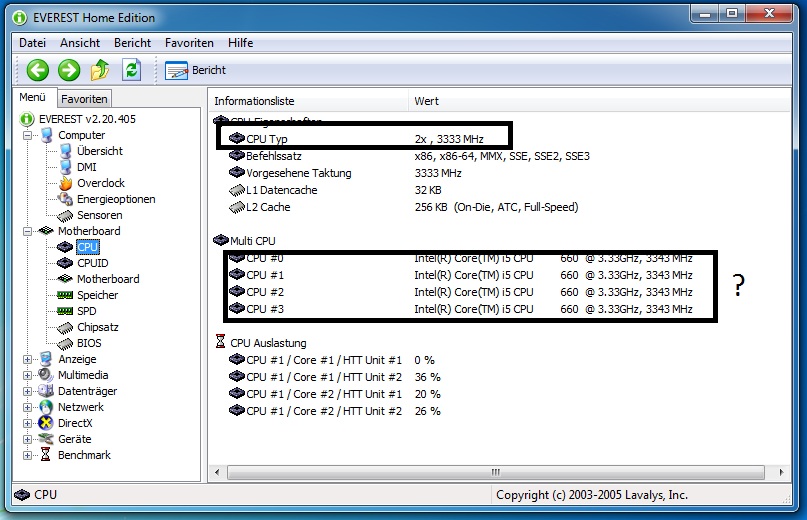807x520 pixels.
Task: Open SPD memory module icon
Action: [x=65, y=311]
